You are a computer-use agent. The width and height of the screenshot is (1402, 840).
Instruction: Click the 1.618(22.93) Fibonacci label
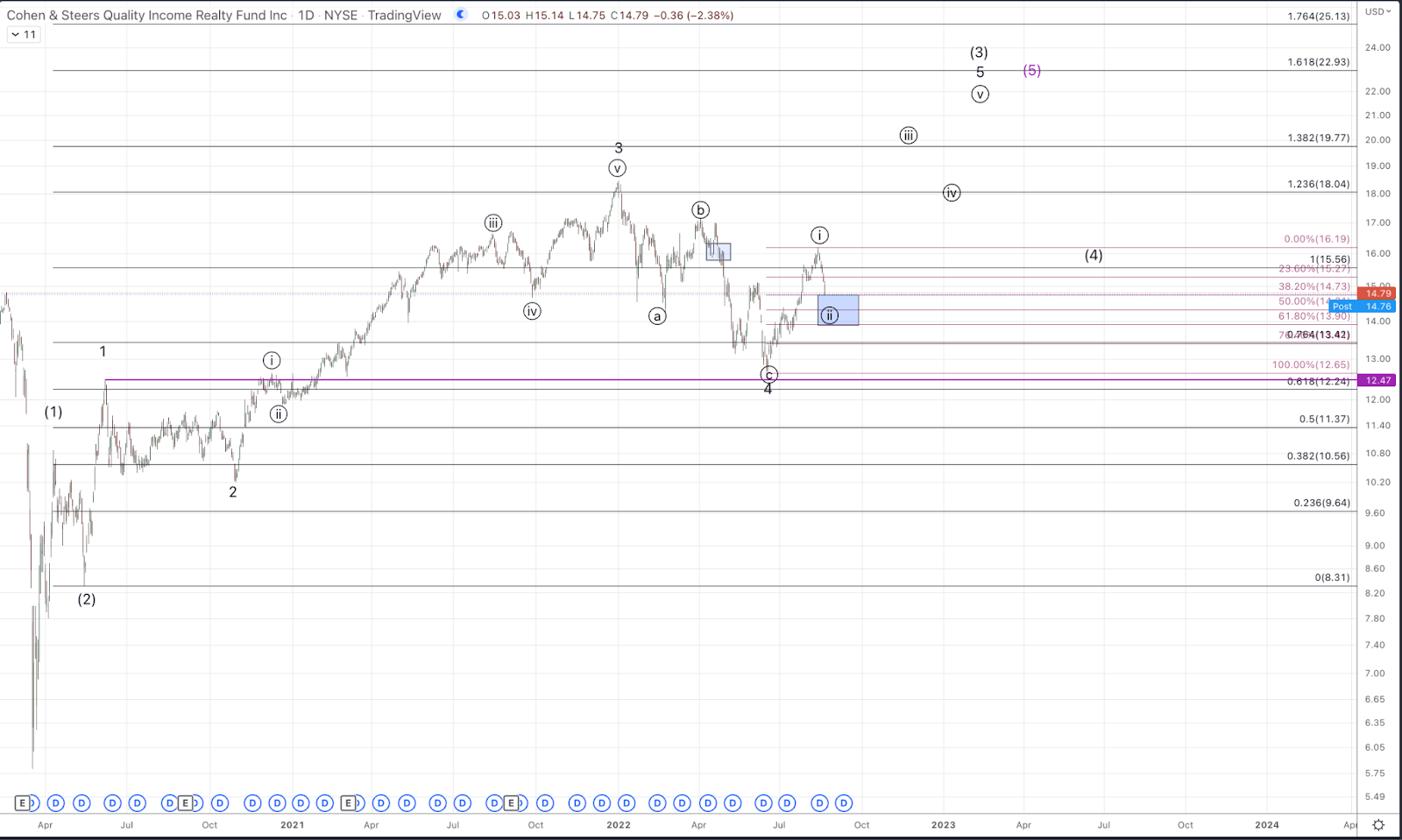click(1319, 62)
